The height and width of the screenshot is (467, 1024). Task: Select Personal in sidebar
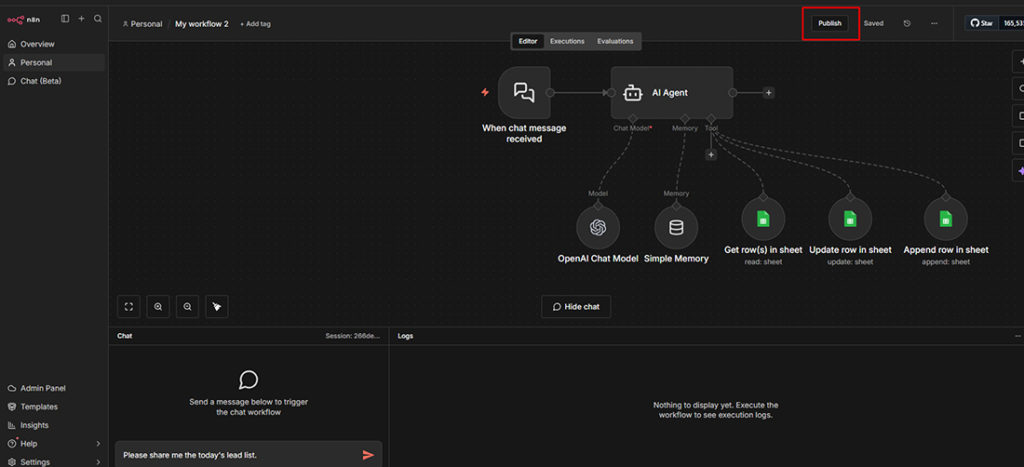tap(54, 63)
